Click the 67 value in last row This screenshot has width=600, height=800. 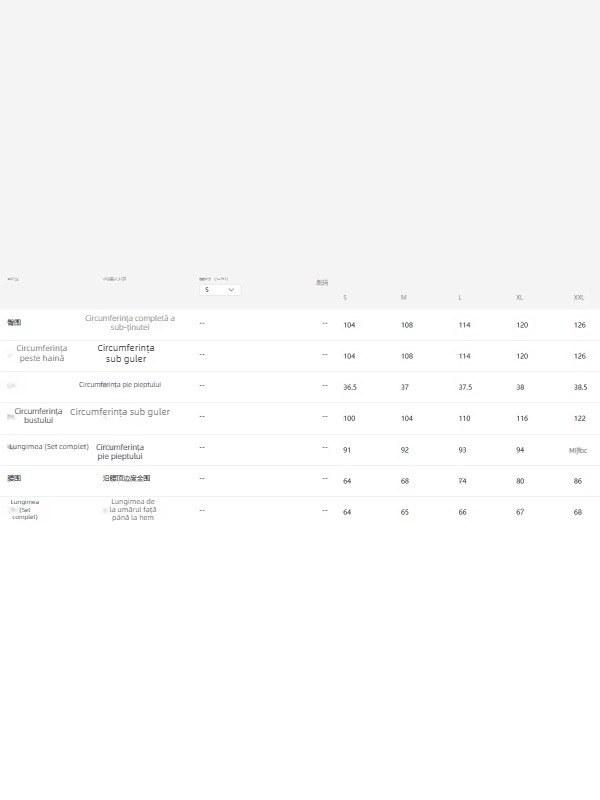pos(520,512)
